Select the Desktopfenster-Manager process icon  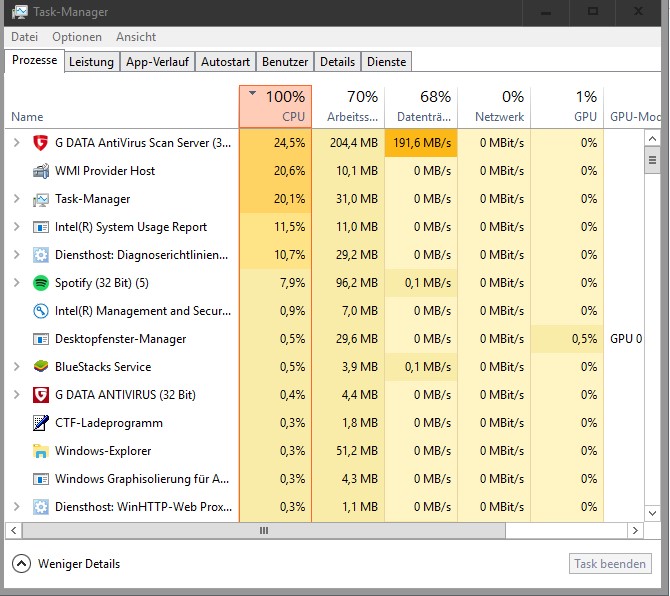point(41,339)
